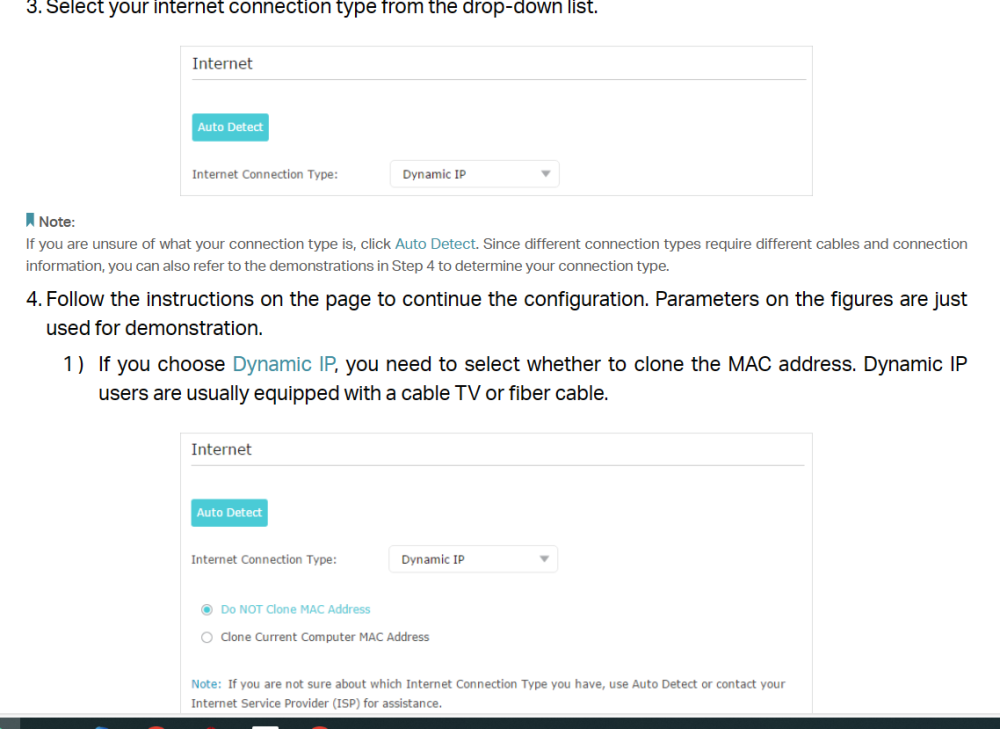Select the Do NOT Clone MAC Address option
This screenshot has height=729, width=1000.
pos(207,609)
